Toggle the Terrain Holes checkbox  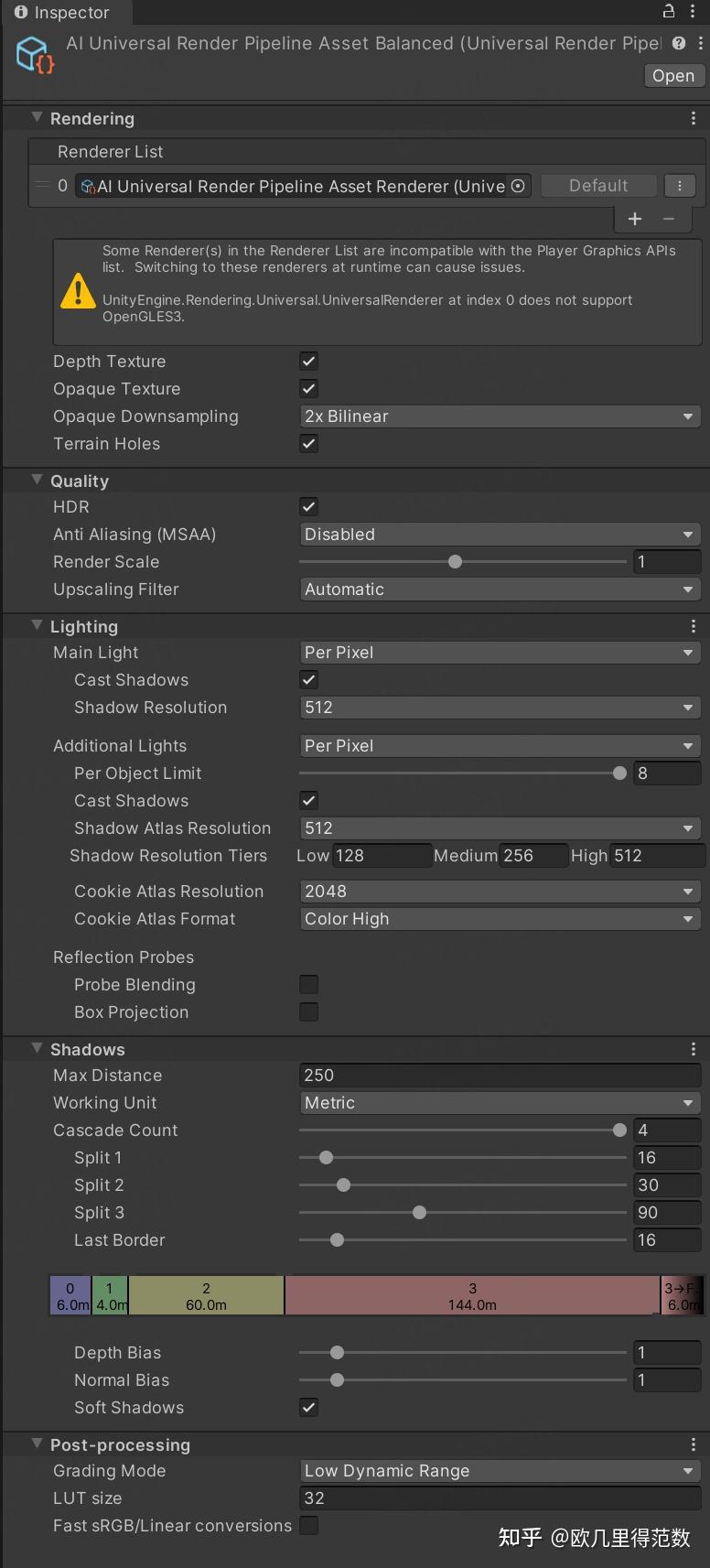tap(309, 444)
